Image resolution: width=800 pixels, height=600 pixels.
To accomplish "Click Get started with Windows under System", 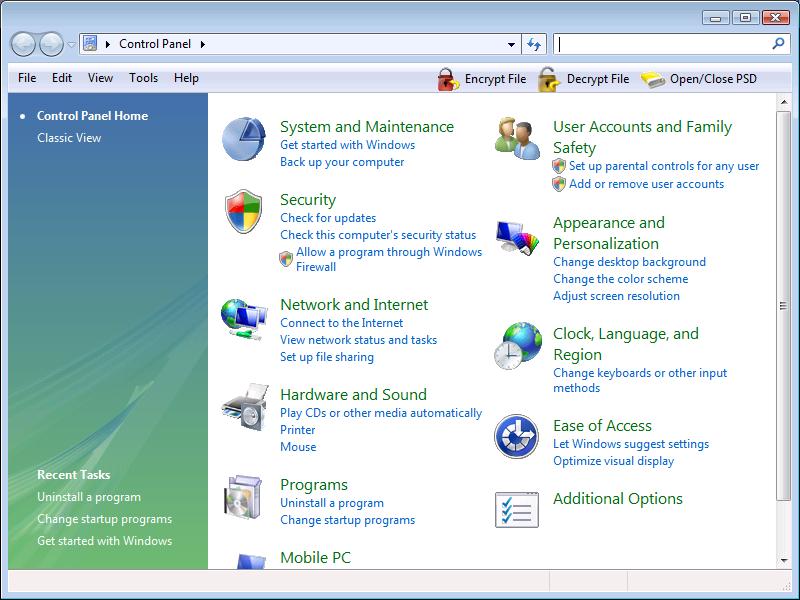I will [347, 145].
